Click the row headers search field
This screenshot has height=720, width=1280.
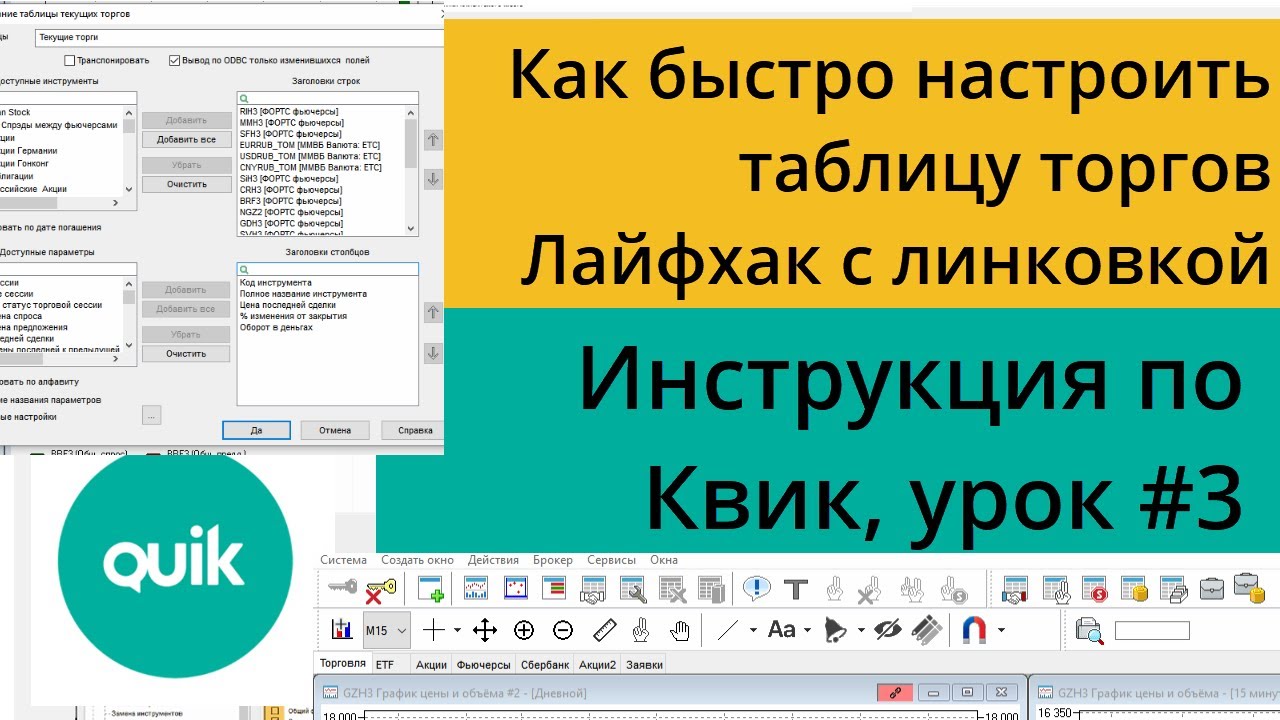(x=328, y=98)
